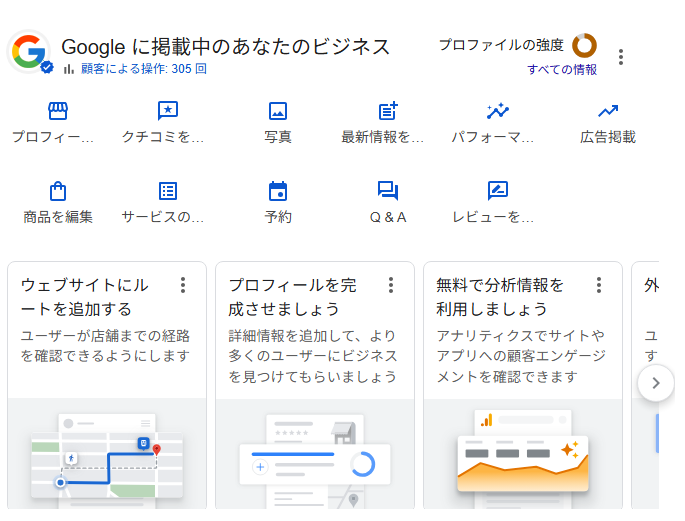Open 商品を編集 shopping bag icon
Image resolution: width=685 pixels, height=521 pixels.
pyautogui.click(x=58, y=191)
